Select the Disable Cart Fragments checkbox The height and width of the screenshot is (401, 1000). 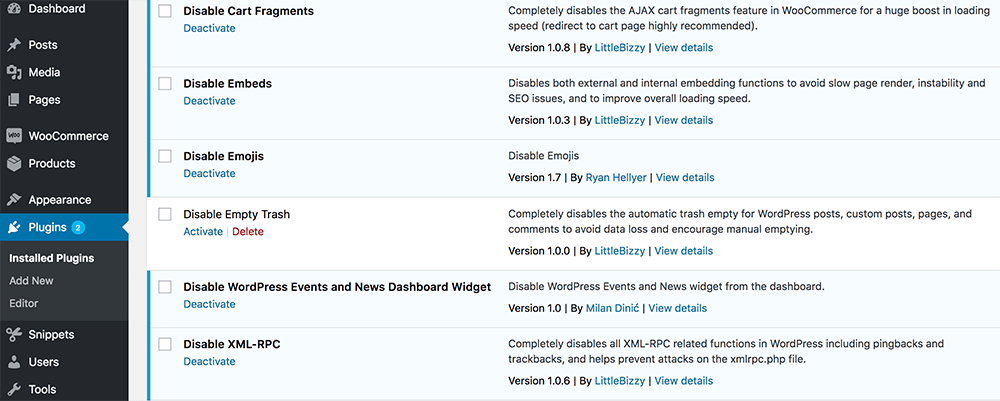(x=165, y=11)
